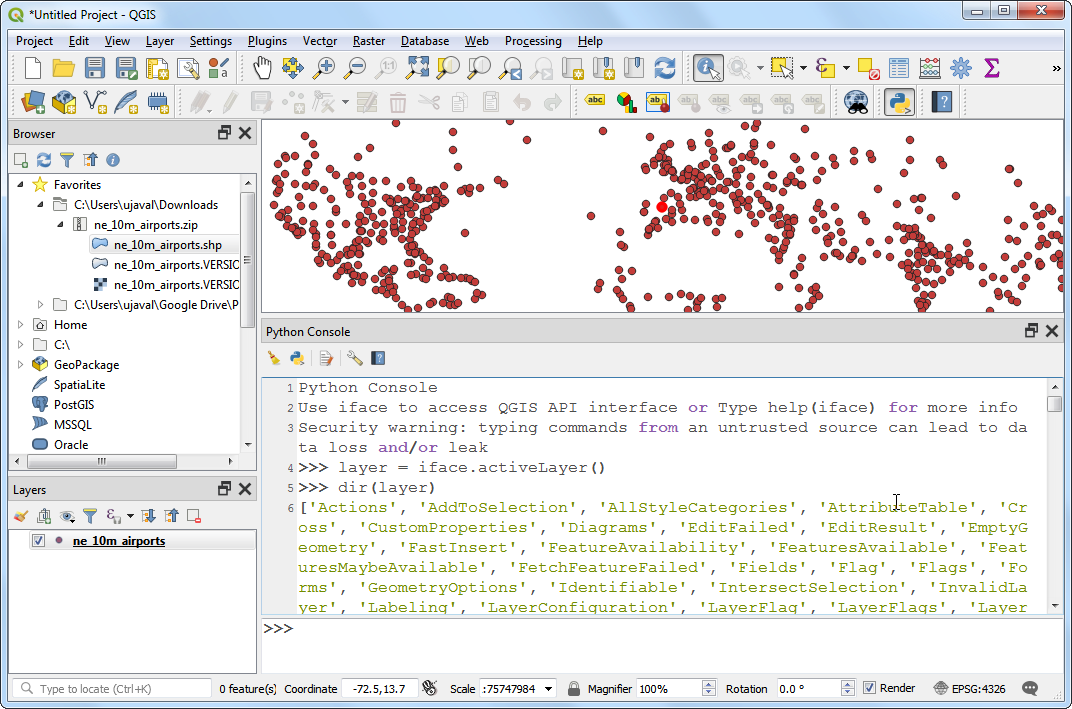Image resolution: width=1072 pixels, height=709 pixels.
Task: Select the Identify Features tool
Action: tap(708, 68)
